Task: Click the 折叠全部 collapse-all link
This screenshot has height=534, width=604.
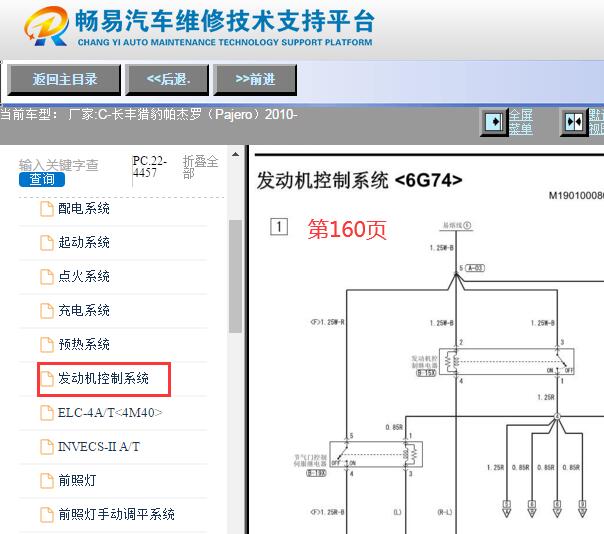Action: 200,166
